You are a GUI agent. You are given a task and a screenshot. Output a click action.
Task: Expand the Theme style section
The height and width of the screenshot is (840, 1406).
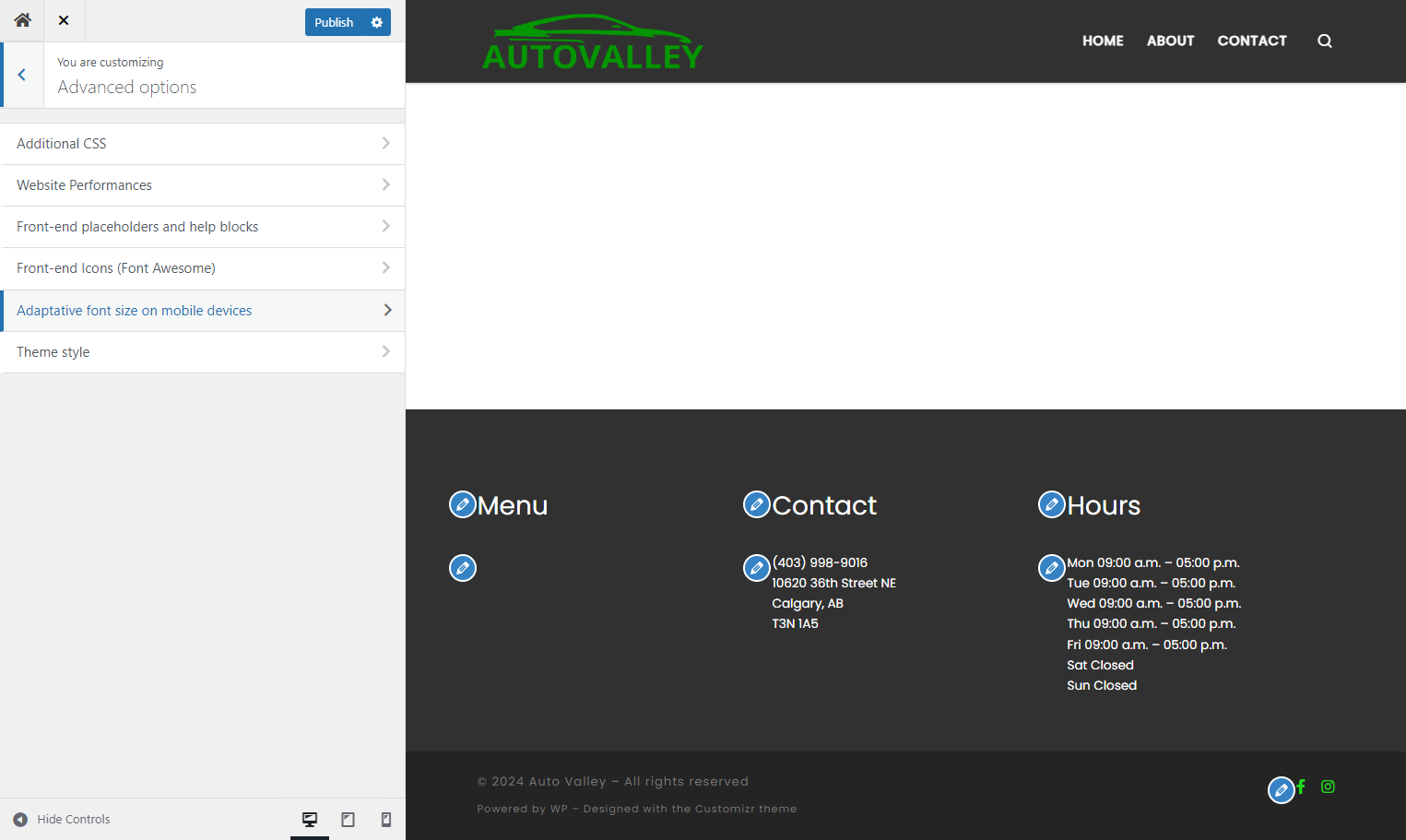point(203,352)
